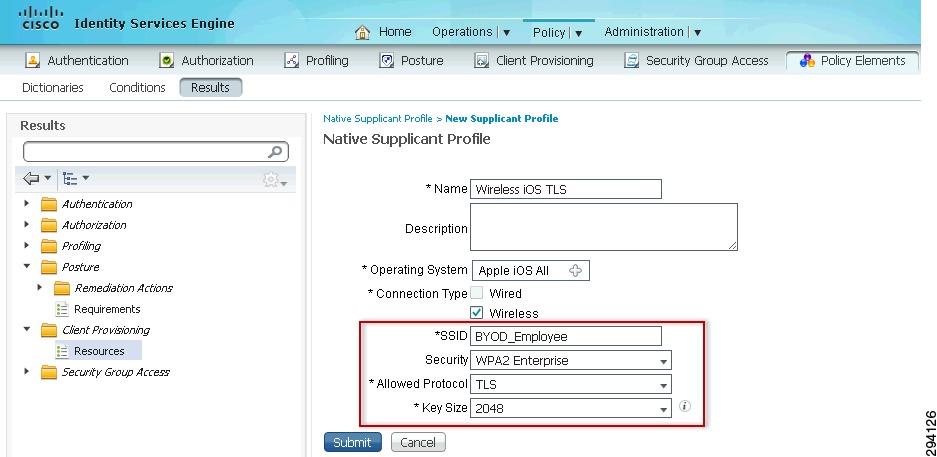The width and height of the screenshot is (937, 457).
Task: Click the Operating System Apple iOS All selector
Action: point(531,271)
